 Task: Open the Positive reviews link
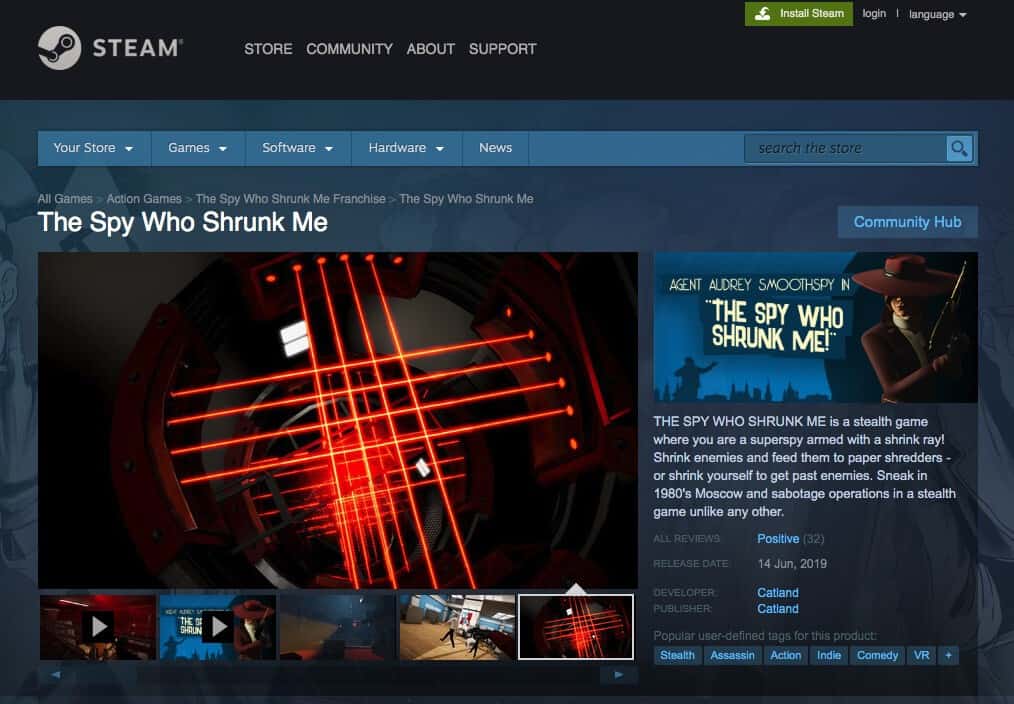tap(778, 539)
